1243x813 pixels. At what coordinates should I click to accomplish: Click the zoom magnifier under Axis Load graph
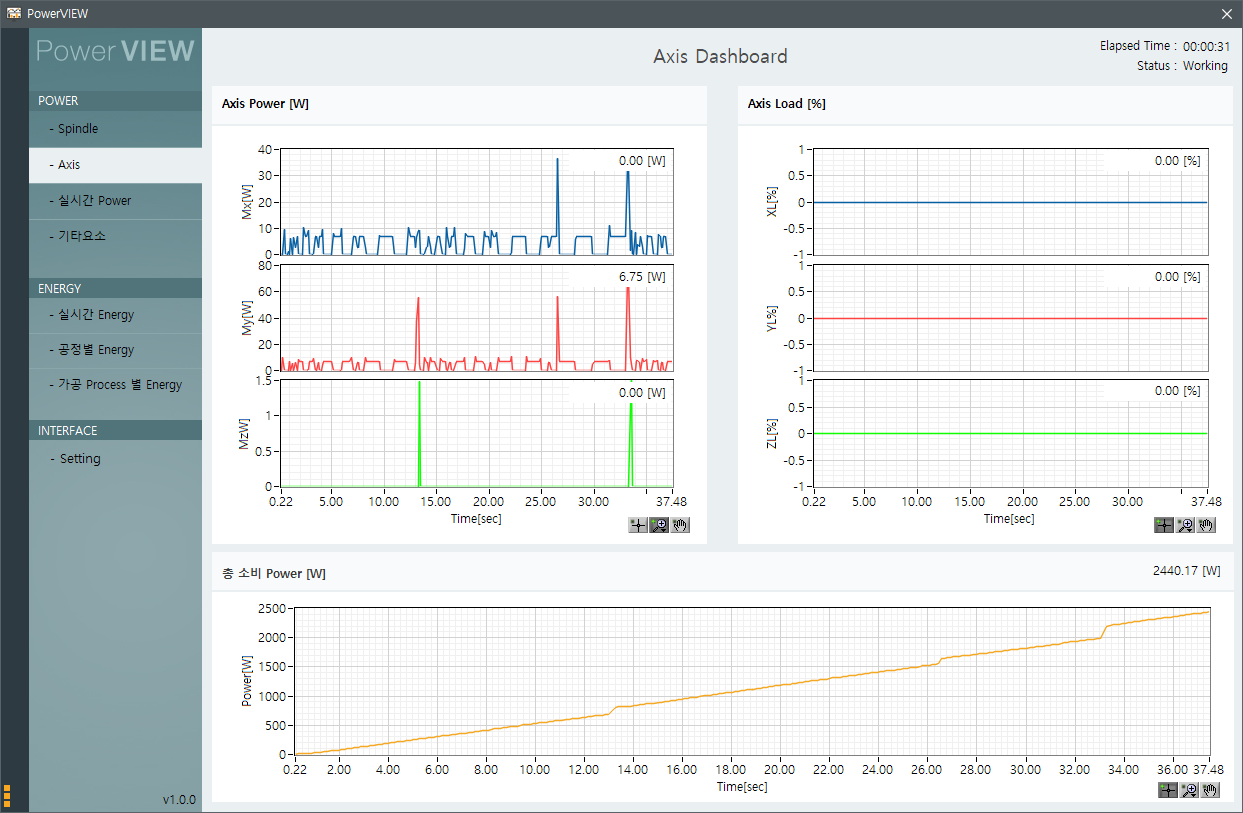[x=1185, y=525]
